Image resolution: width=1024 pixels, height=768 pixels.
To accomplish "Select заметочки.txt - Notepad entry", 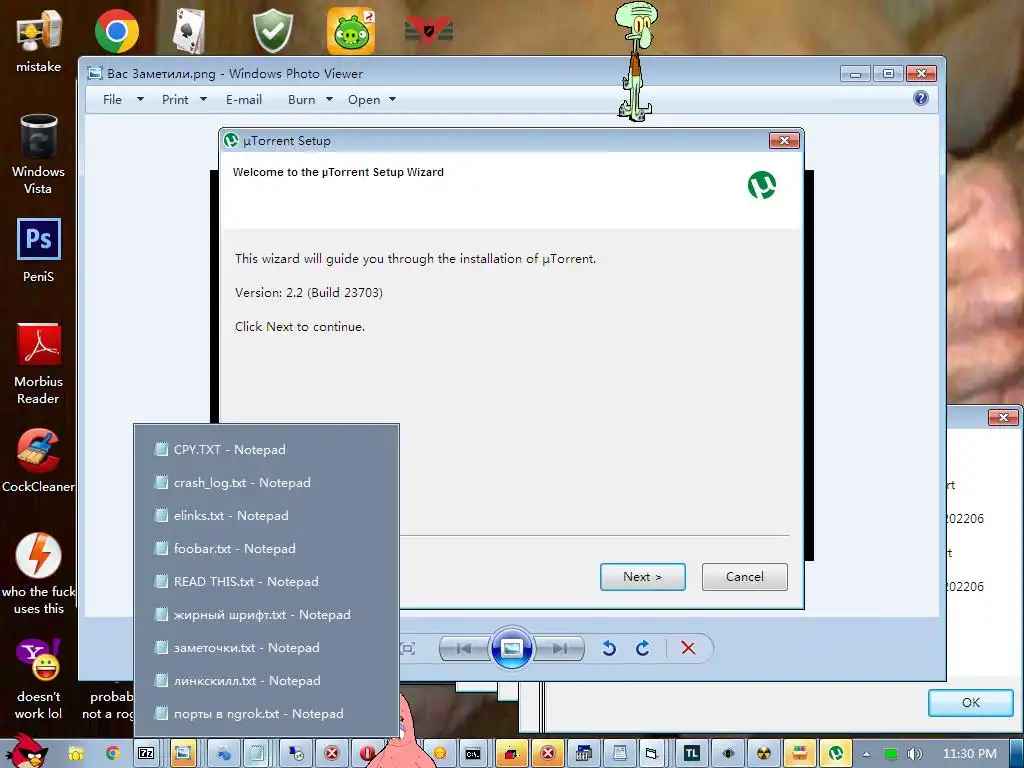I will pyautogui.click(x=266, y=647).
